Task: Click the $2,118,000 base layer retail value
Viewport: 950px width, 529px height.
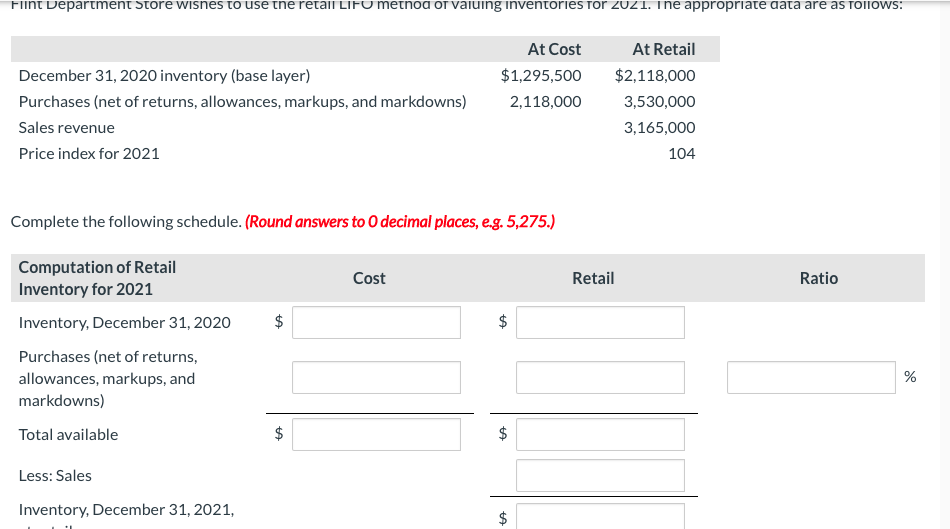Action: point(655,76)
